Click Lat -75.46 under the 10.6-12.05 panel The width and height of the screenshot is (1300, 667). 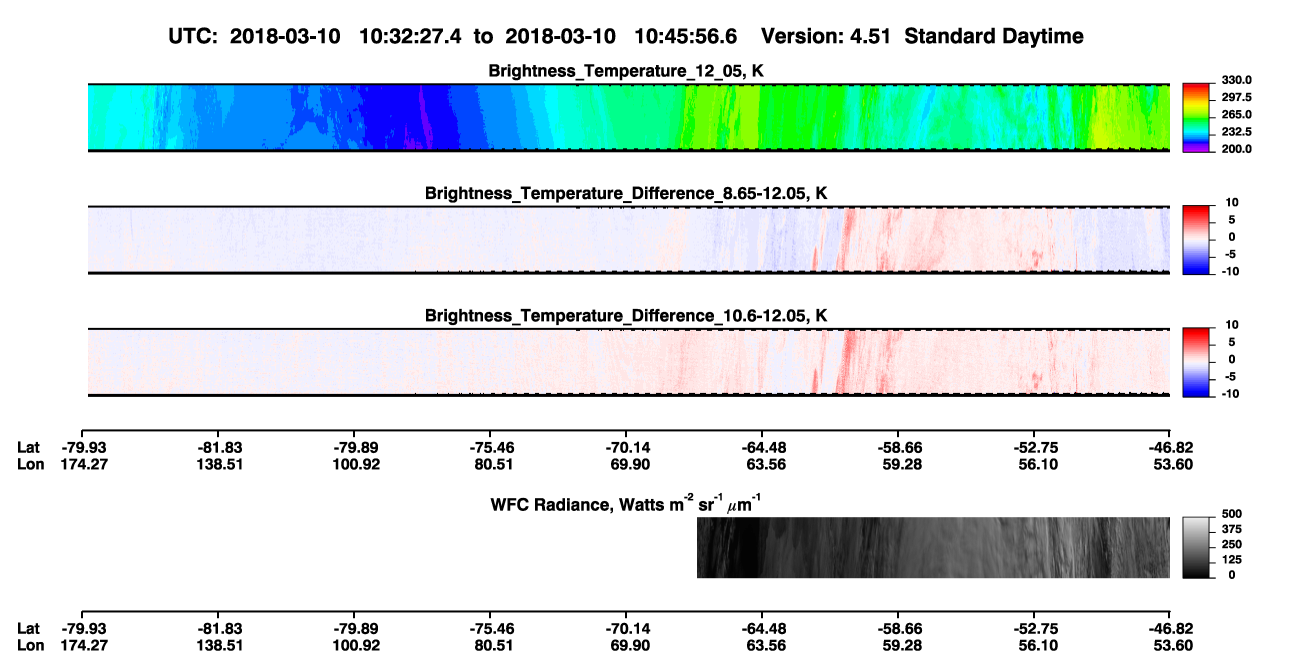coord(490,448)
